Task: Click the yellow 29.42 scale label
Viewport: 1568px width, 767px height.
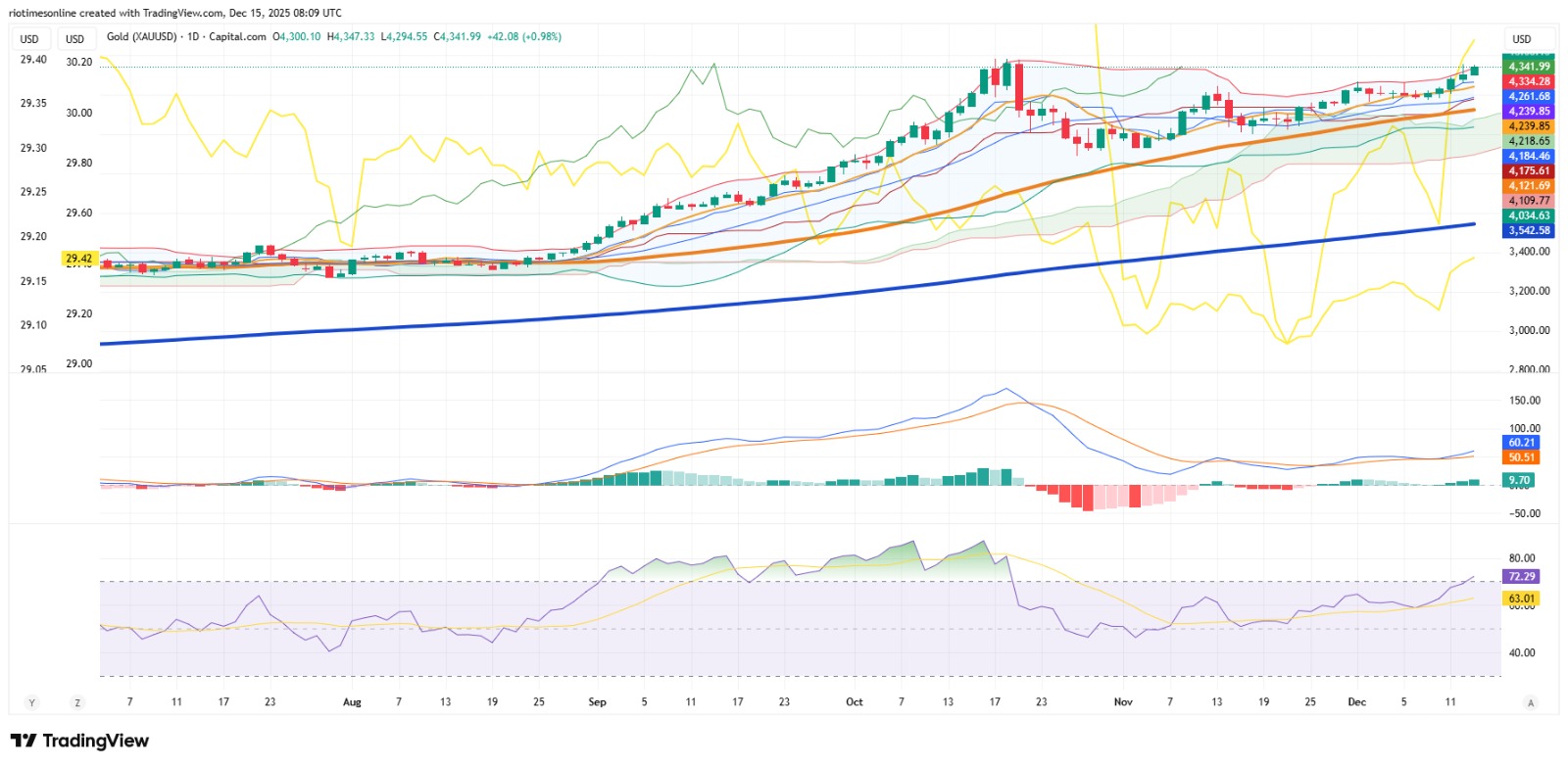Action: (x=78, y=259)
